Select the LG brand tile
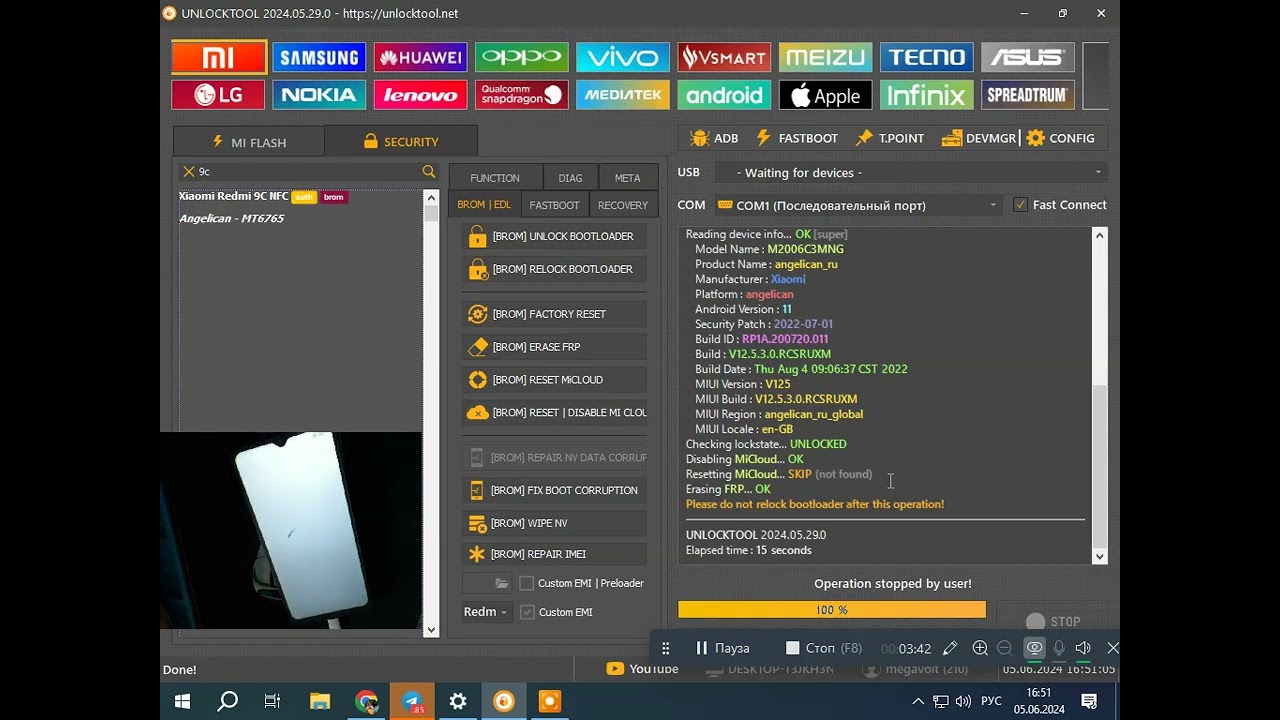Image resolution: width=1280 pixels, height=720 pixels. click(x=219, y=95)
